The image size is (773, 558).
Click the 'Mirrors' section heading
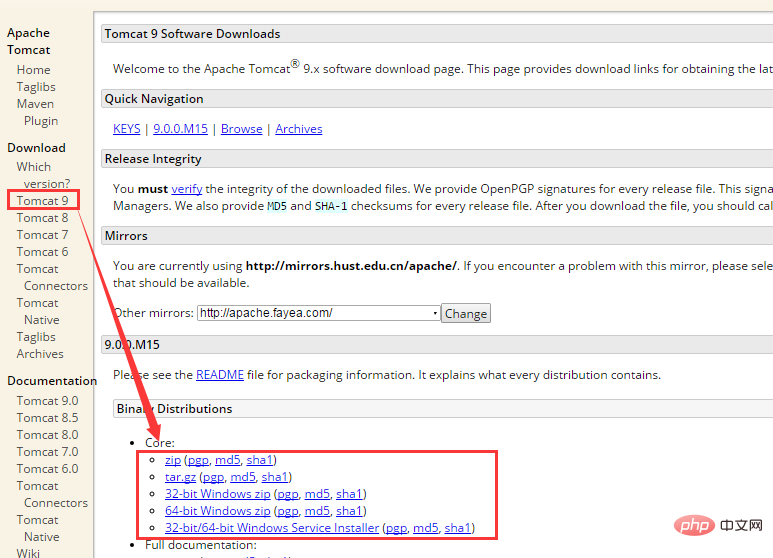126,236
